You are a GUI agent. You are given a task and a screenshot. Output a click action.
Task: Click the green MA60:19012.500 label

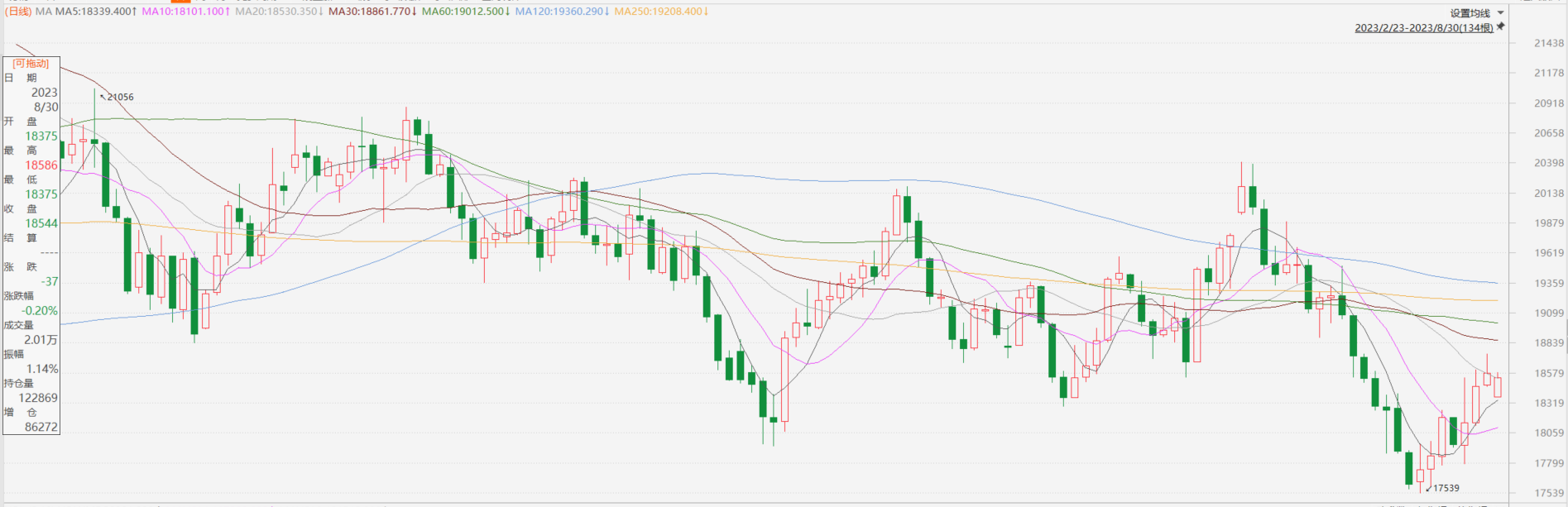(465, 12)
